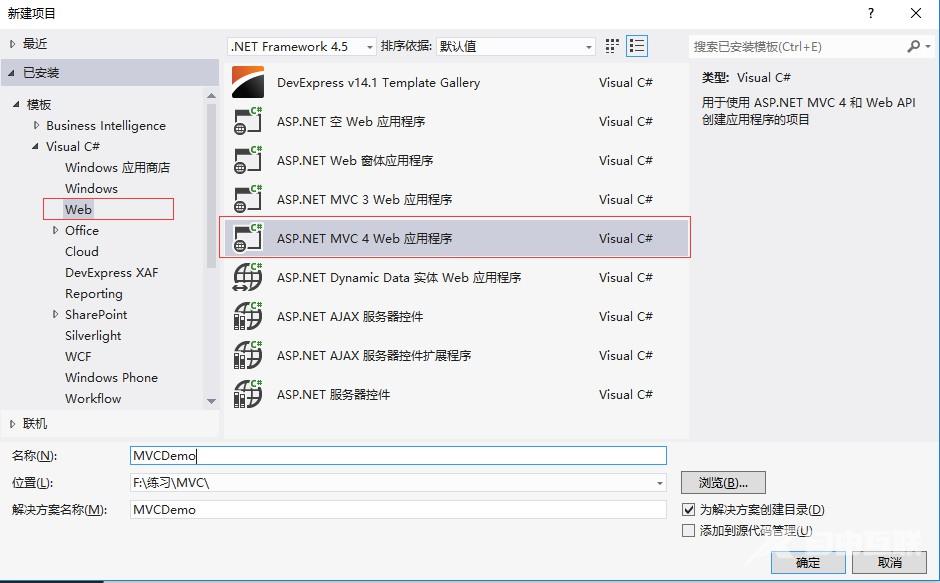Click the template tree scroll down arrow

coord(211,401)
